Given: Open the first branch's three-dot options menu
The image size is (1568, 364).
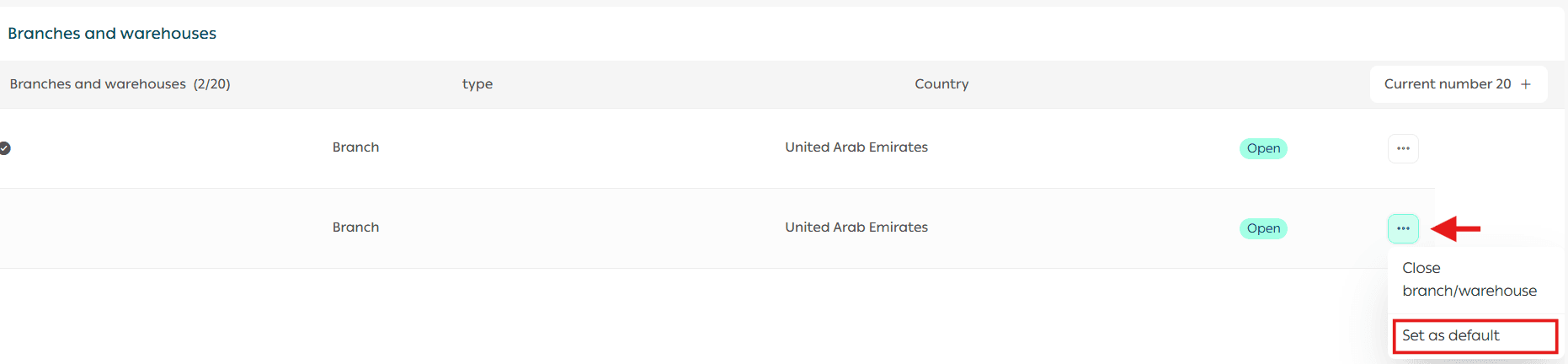Looking at the screenshot, I should (1403, 148).
